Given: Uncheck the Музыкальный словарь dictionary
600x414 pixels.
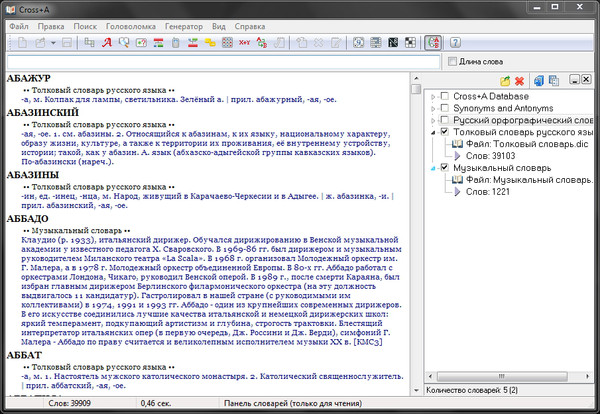Looking at the screenshot, I should [x=444, y=168].
